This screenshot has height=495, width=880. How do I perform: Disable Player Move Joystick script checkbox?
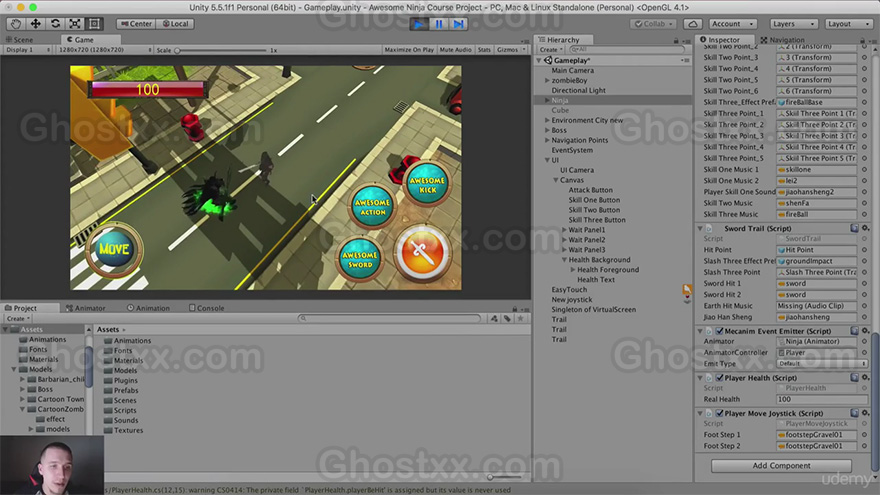(719, 413)
